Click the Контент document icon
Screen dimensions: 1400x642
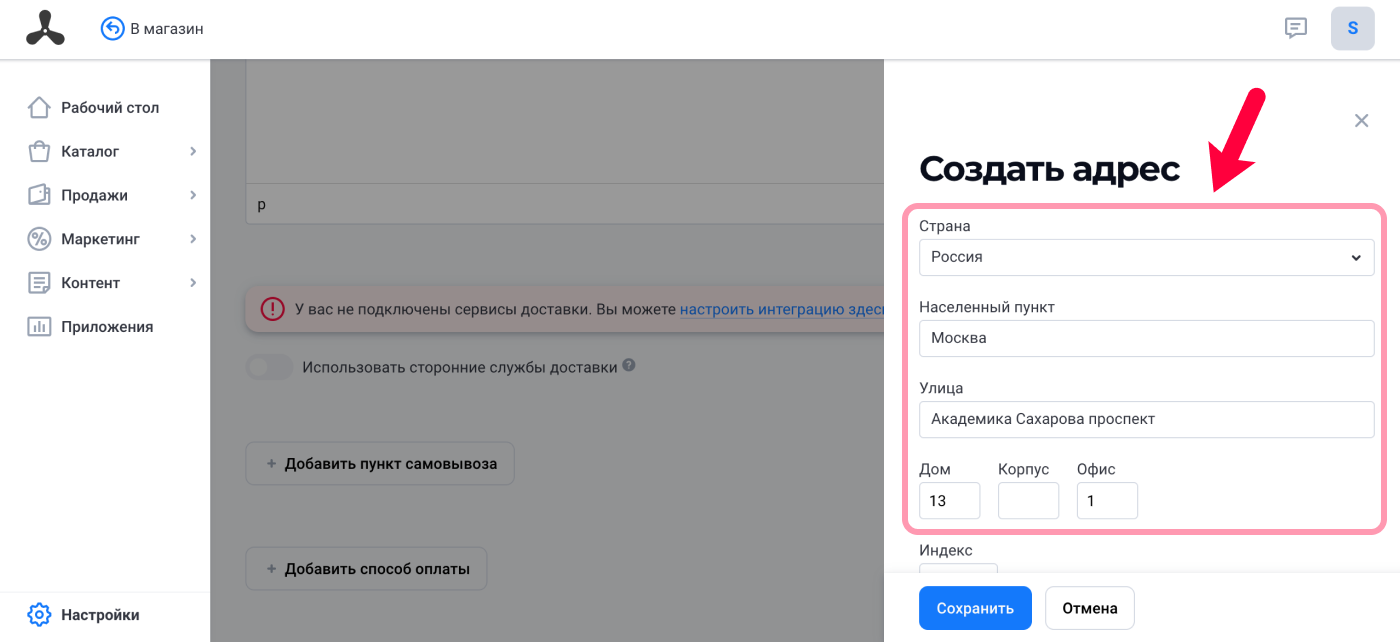coord(39,283)
